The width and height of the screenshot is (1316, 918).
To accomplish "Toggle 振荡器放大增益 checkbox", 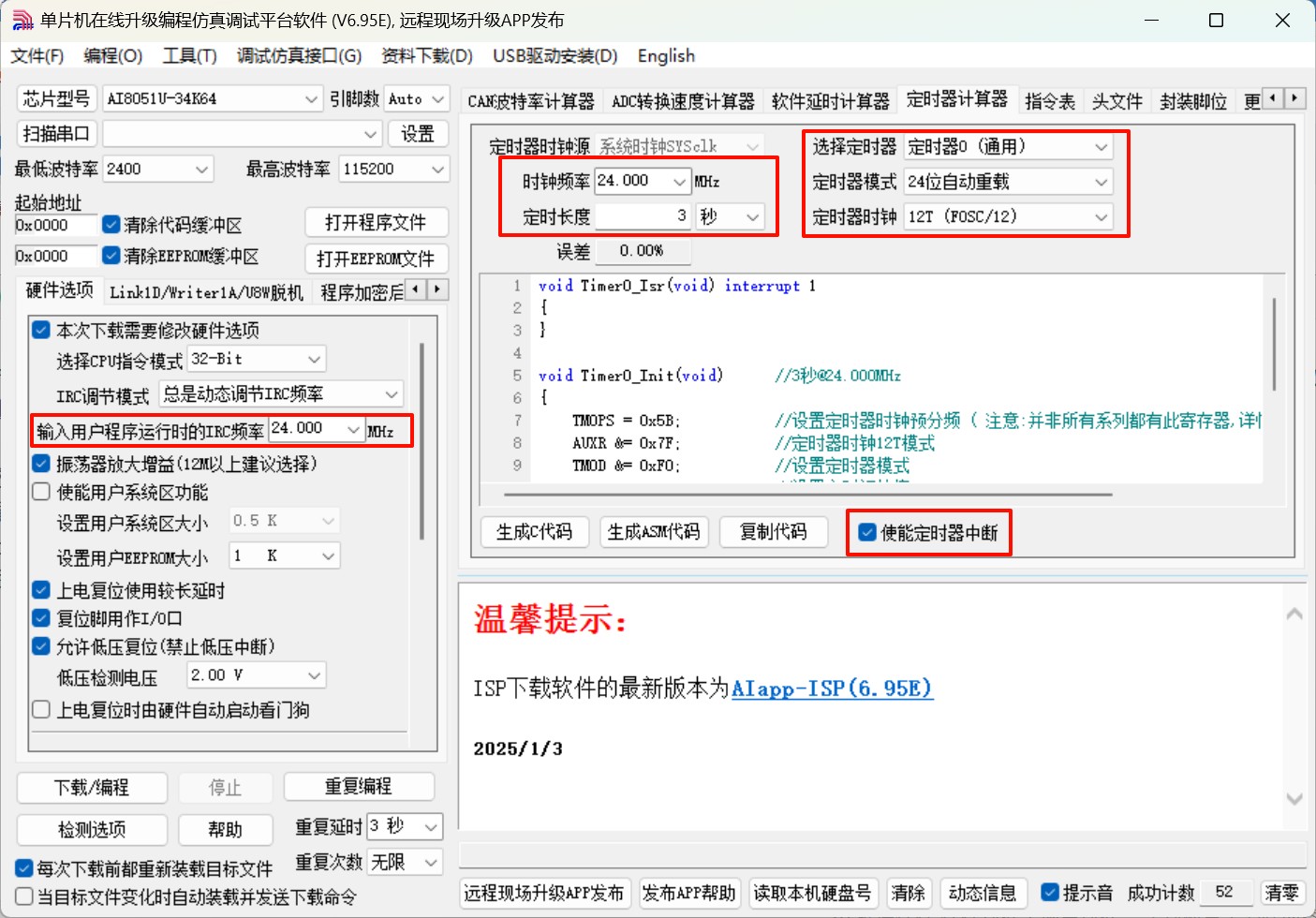I will [x=41, y=464].
